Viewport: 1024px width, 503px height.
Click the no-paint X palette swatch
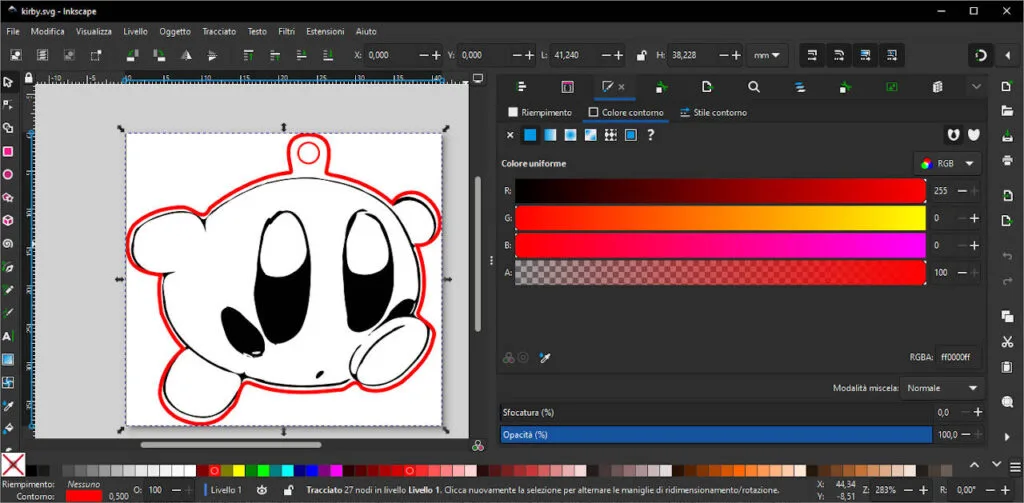click(13, 464)
